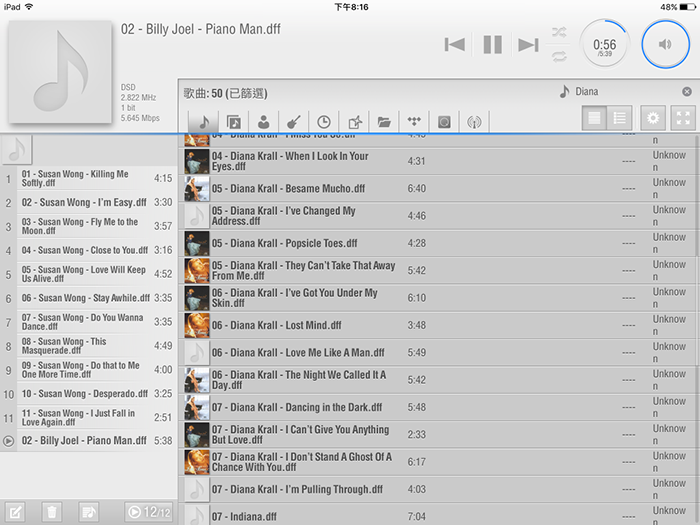Open the recently played clock tab
This screenshot has height=525, width=700.
[324, 121]
